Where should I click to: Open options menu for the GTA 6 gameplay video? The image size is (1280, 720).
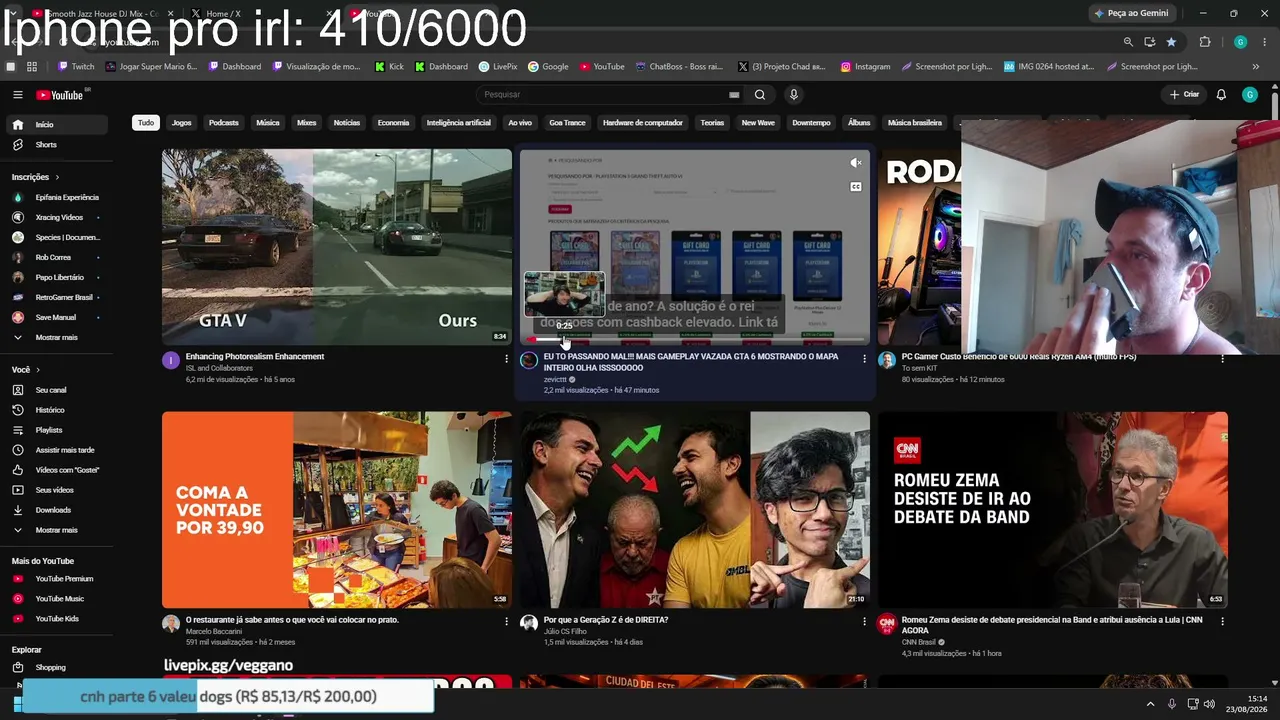click(865, 359)
